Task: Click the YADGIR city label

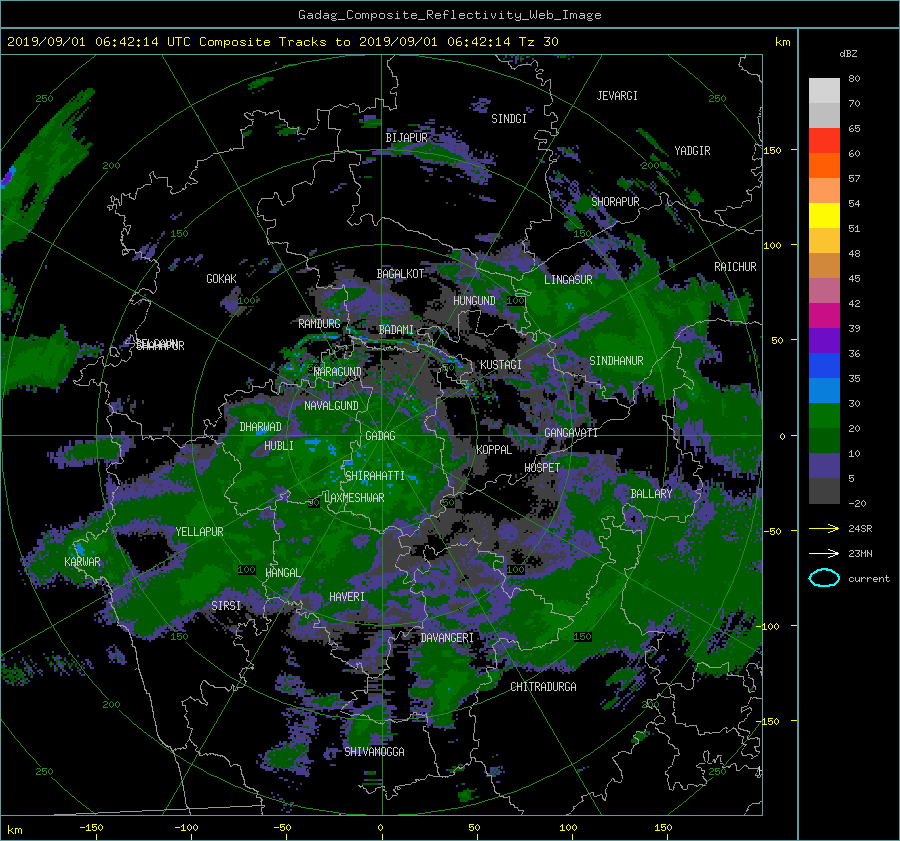Action: [692, 151]
